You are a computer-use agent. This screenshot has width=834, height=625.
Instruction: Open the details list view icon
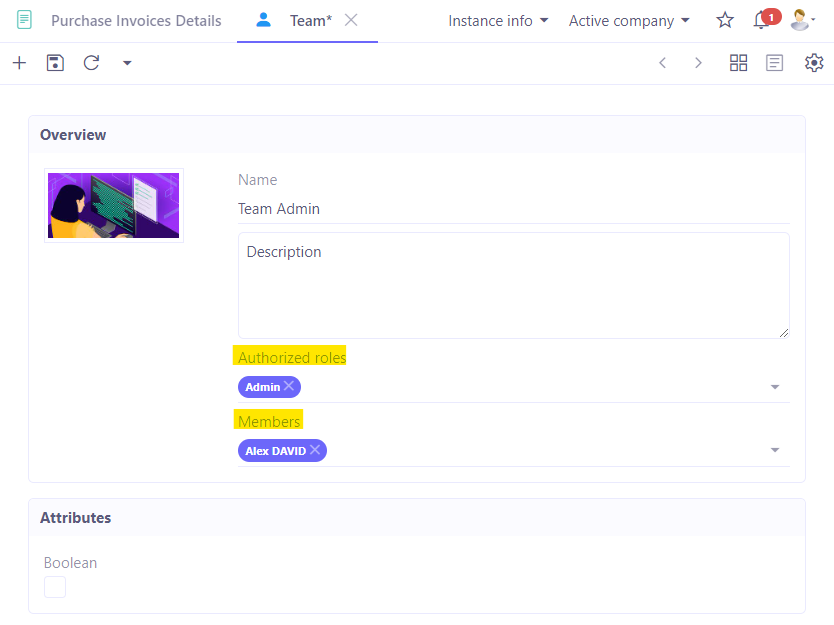tap(774, 62)
